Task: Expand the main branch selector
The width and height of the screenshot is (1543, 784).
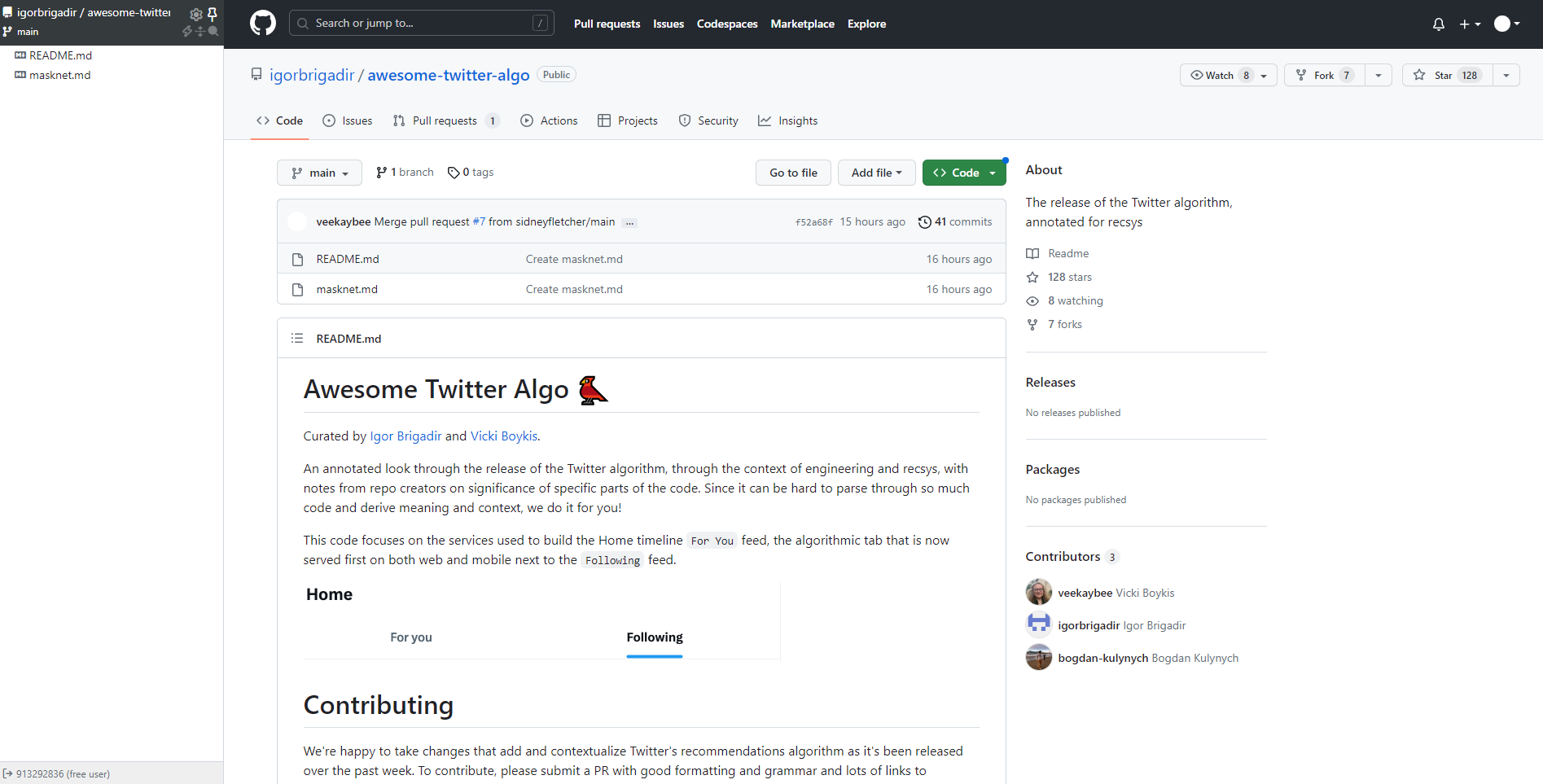Action: pyautogui.click(x=320, y=173)
